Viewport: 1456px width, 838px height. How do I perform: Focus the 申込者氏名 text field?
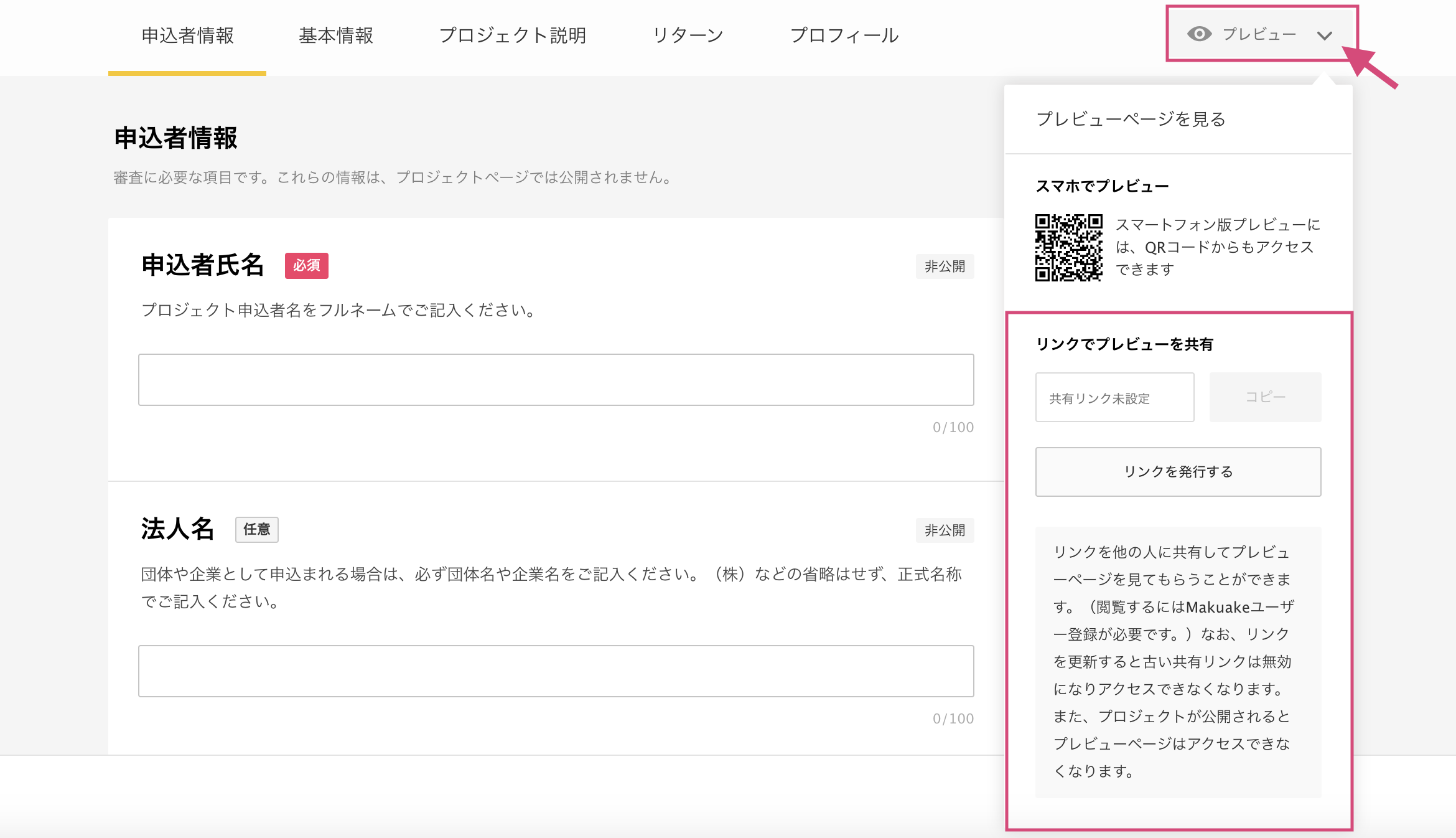[x=556, y=380]
